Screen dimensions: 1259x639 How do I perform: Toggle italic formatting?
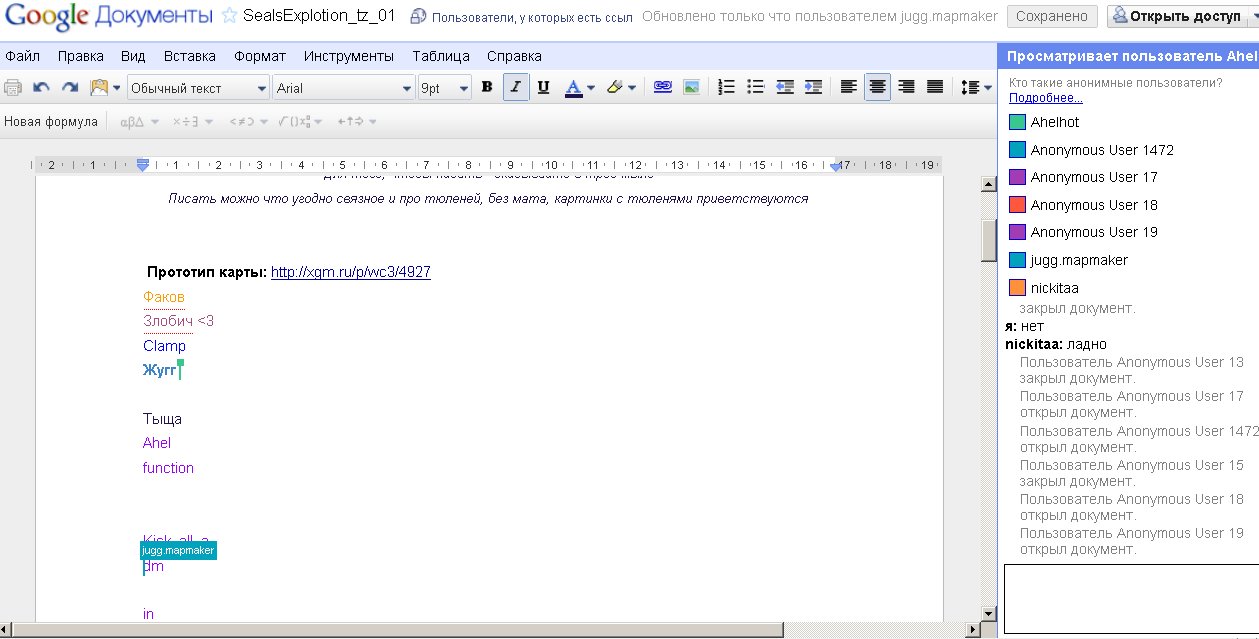pyautogui.click(x=515, y=88)
